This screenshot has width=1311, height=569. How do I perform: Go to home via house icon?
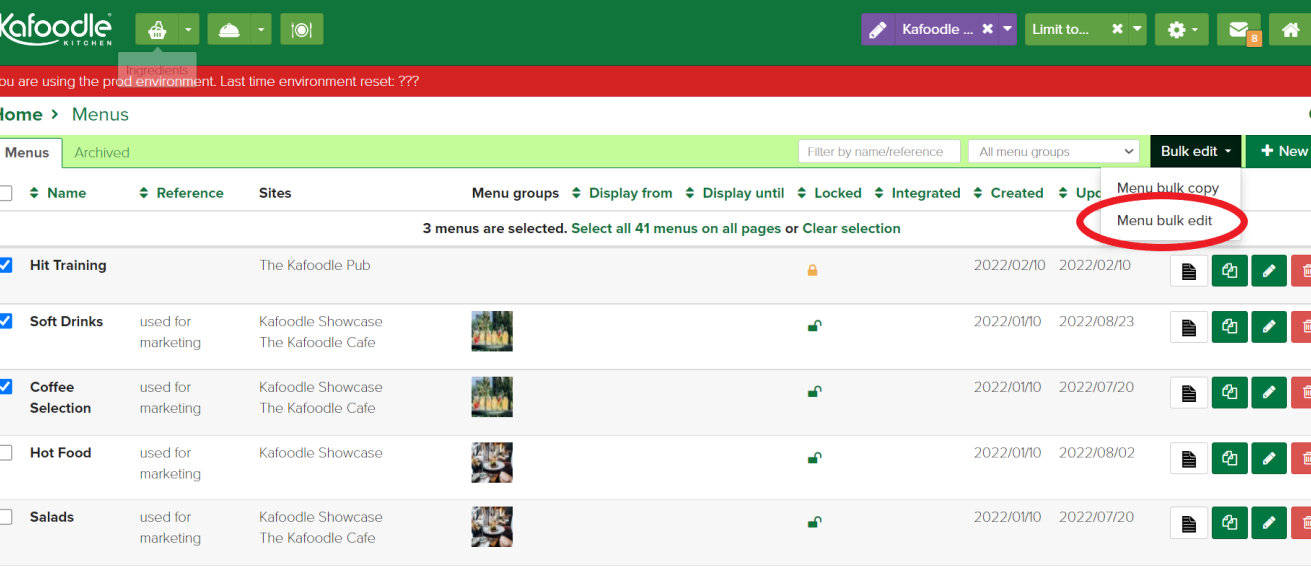pos(1289,29)
